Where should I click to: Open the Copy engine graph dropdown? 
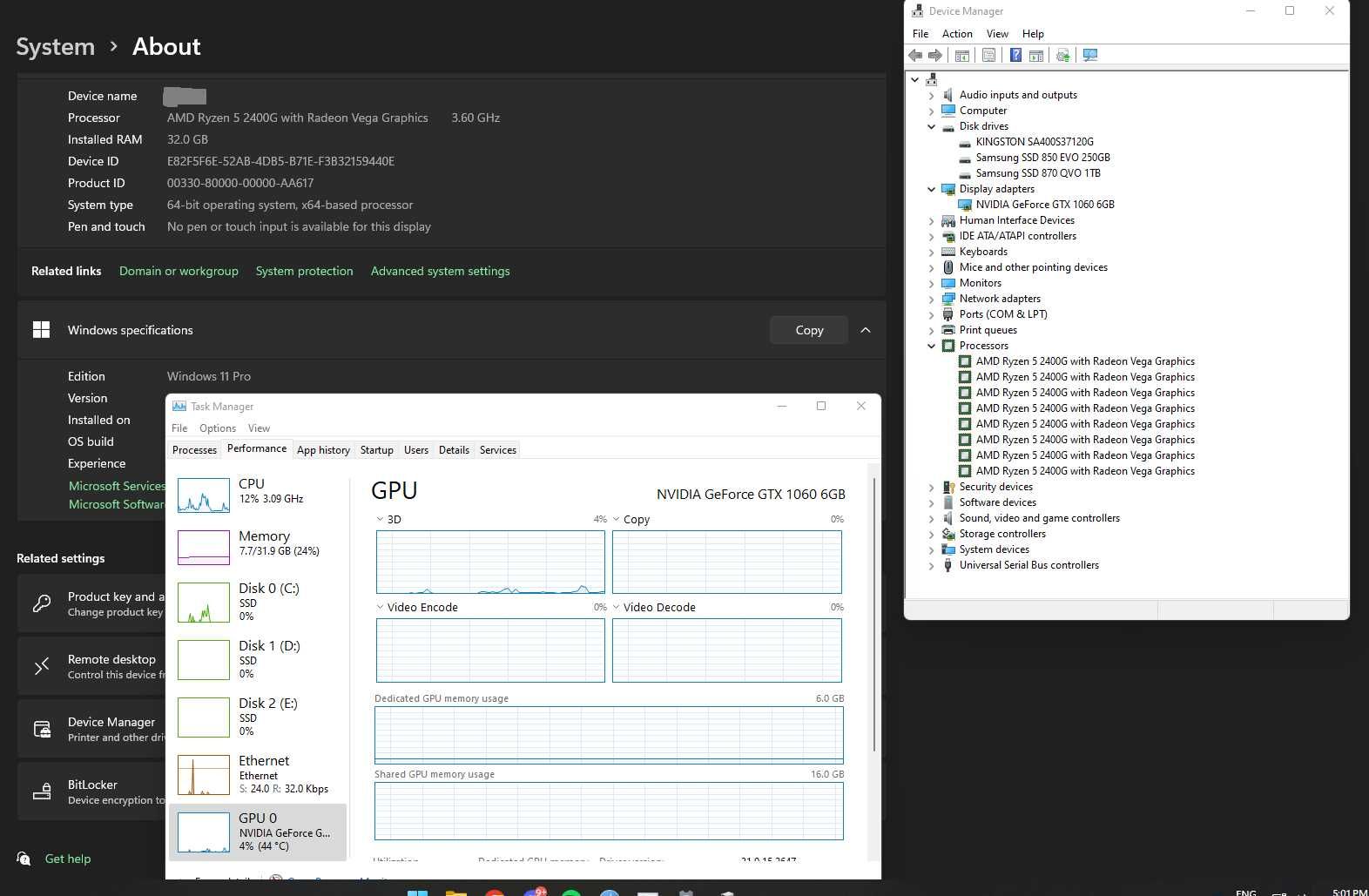(617, 520)
